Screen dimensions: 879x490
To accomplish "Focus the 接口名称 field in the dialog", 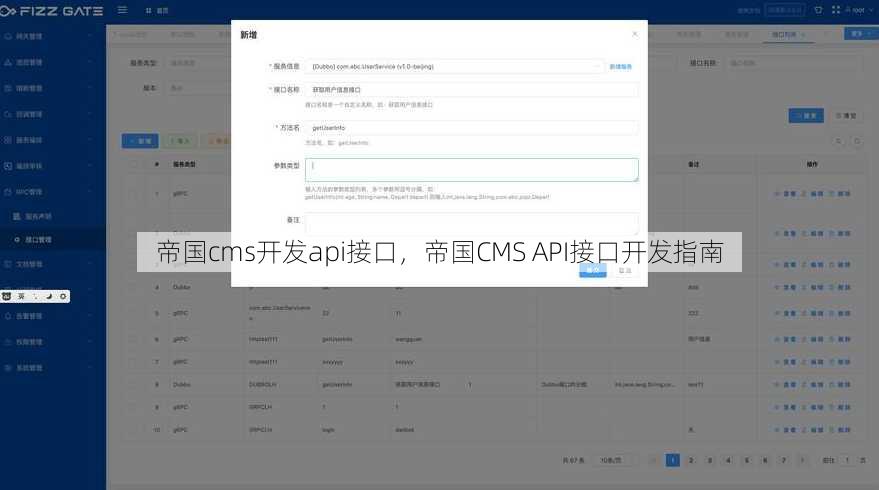I will 471,90.
